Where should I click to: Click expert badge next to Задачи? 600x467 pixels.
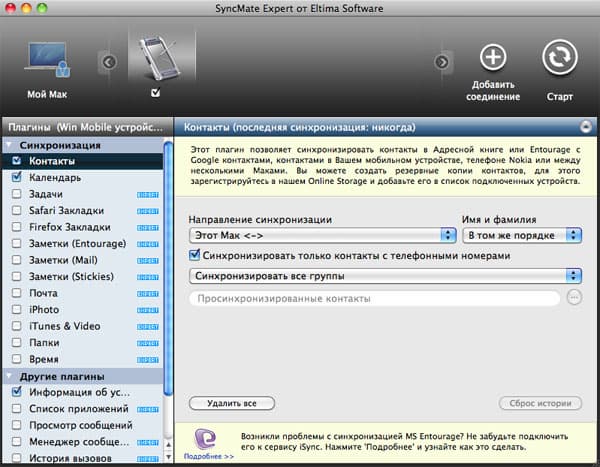(148, 195)
